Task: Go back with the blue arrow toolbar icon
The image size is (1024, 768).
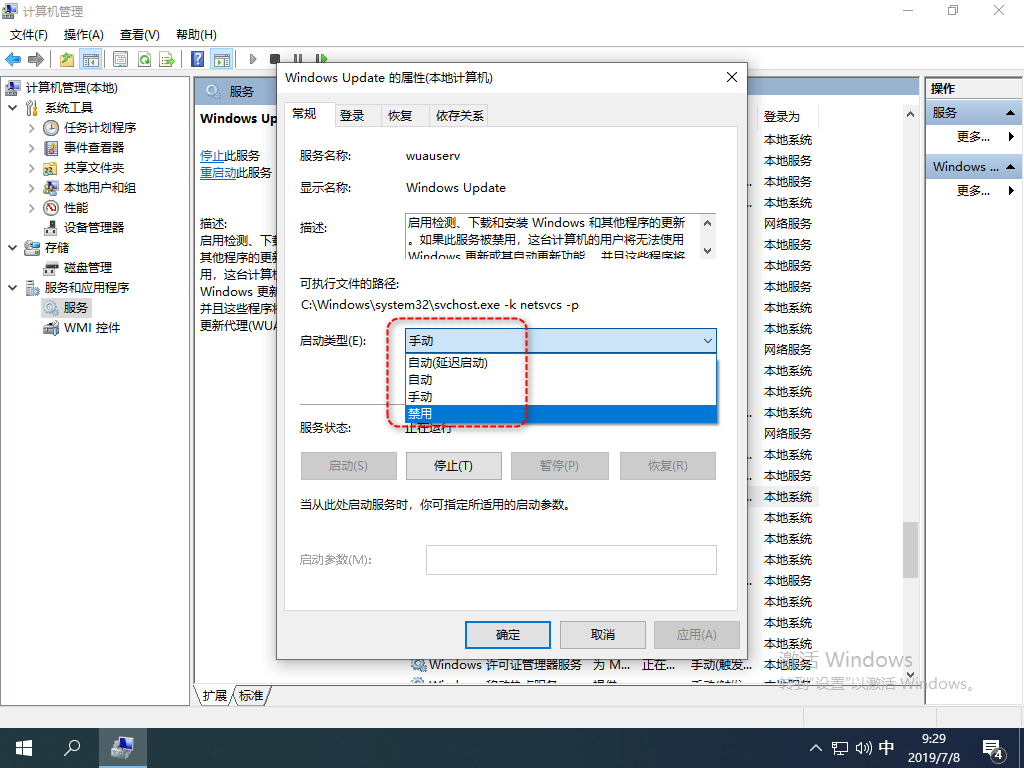Action: [12, 59]
